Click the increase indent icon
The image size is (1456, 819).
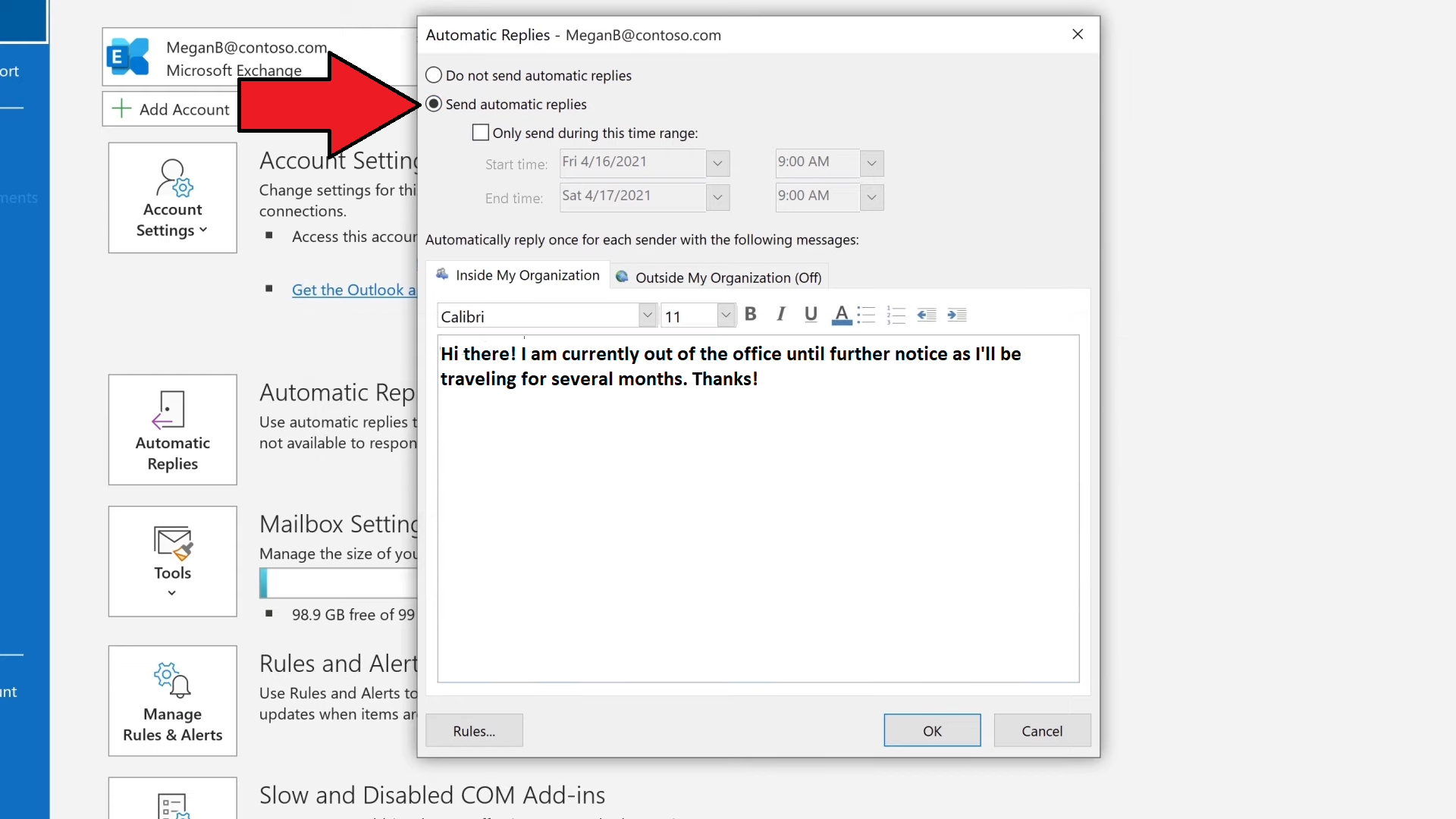pyautogui.click(x=956, y=314)
